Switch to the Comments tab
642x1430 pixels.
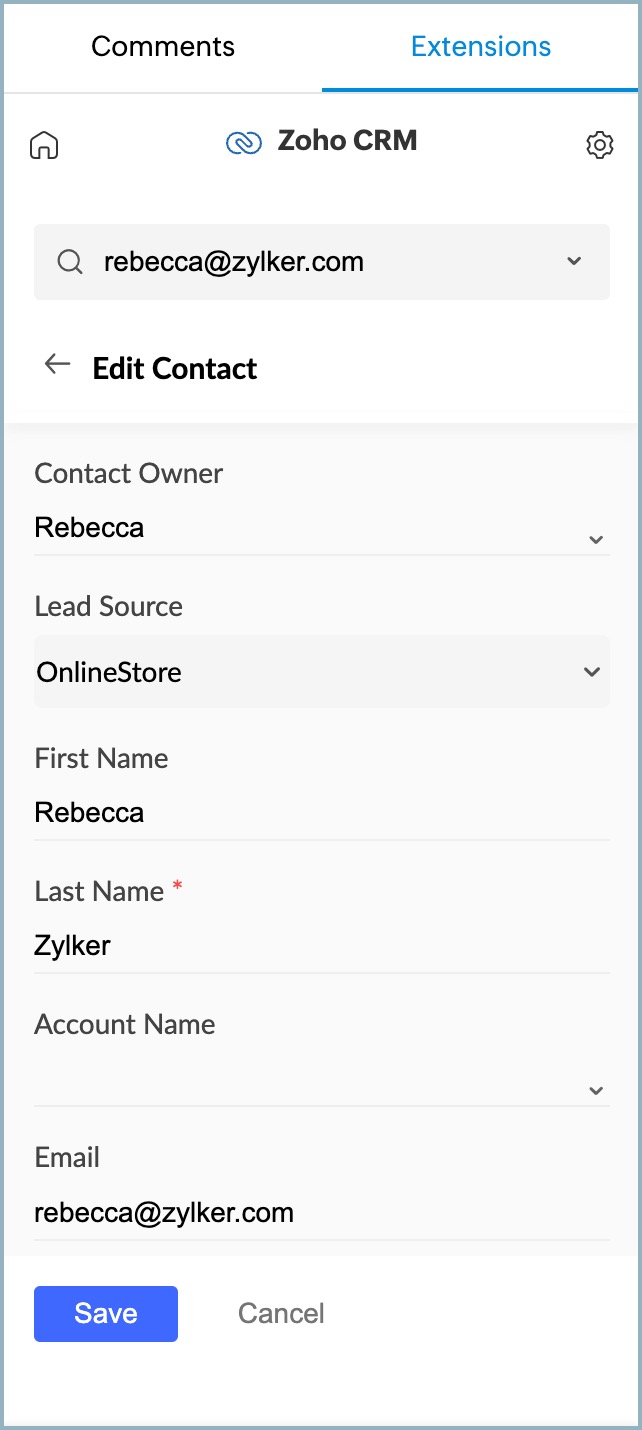click(x=163, y=46)
